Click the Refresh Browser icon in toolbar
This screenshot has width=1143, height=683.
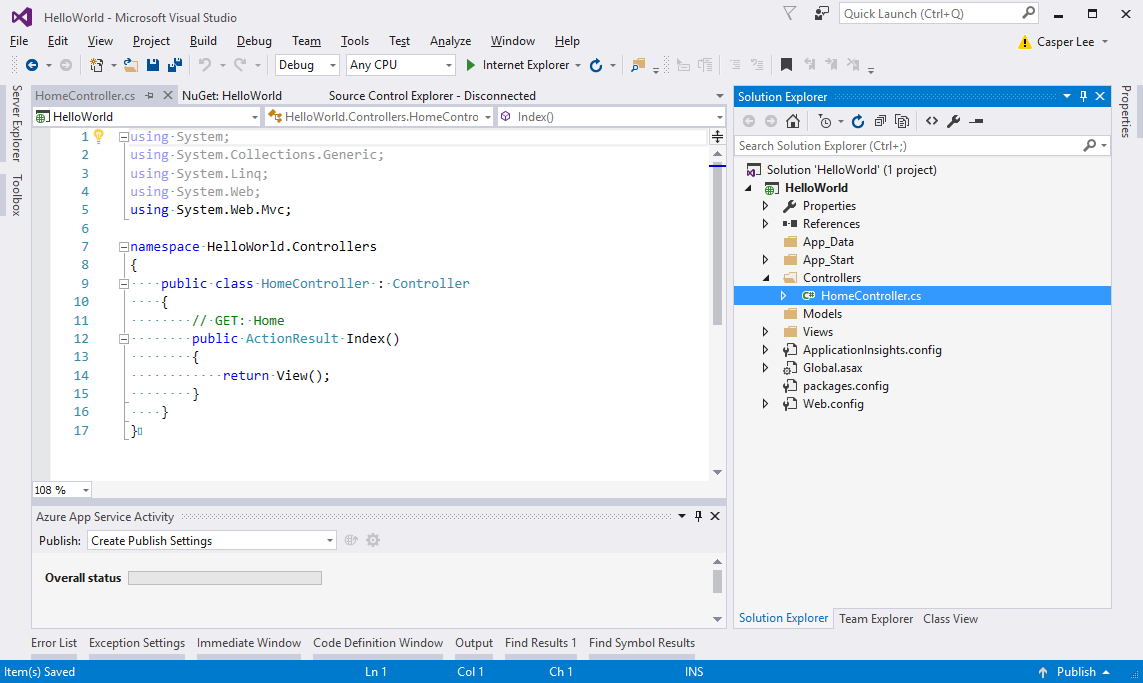pos(596,65)
